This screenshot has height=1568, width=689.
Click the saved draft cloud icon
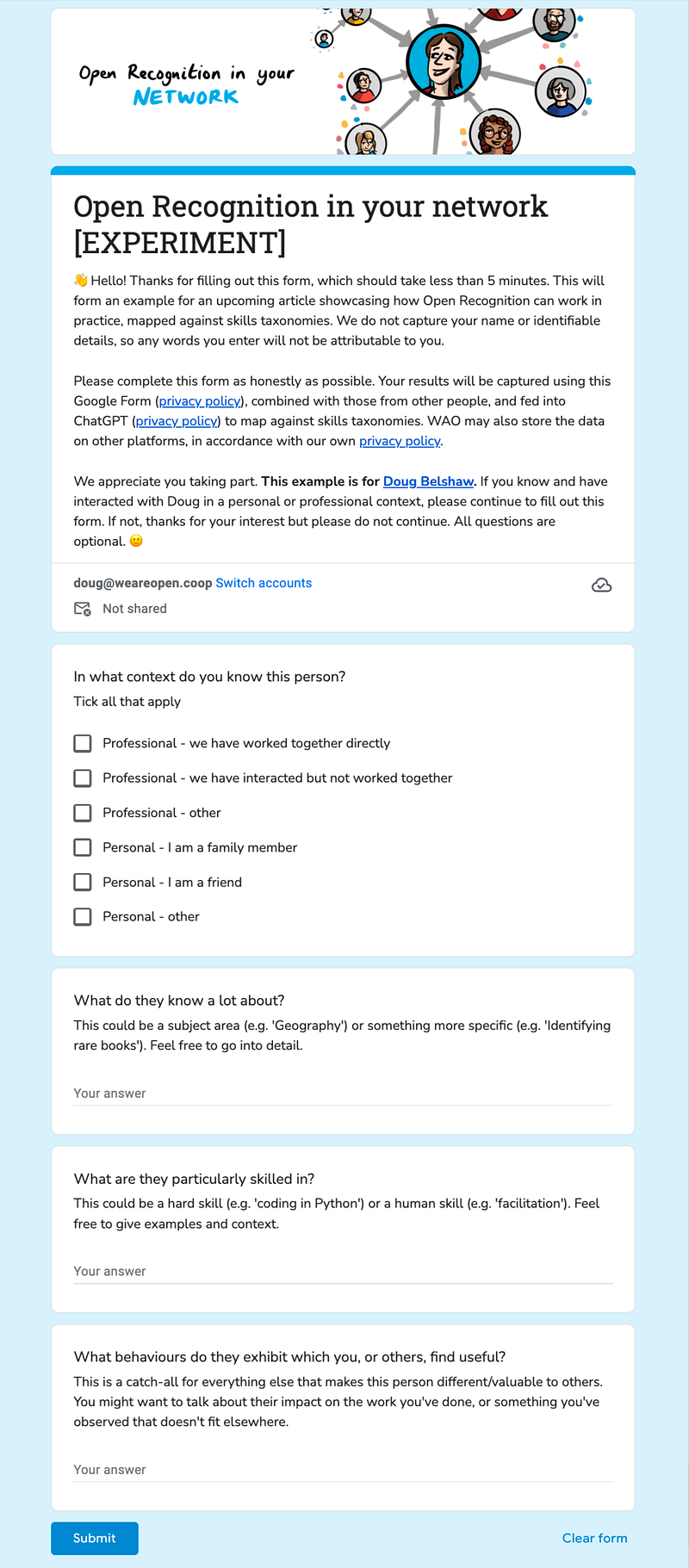pyautogui.click(x=602, y=585)
